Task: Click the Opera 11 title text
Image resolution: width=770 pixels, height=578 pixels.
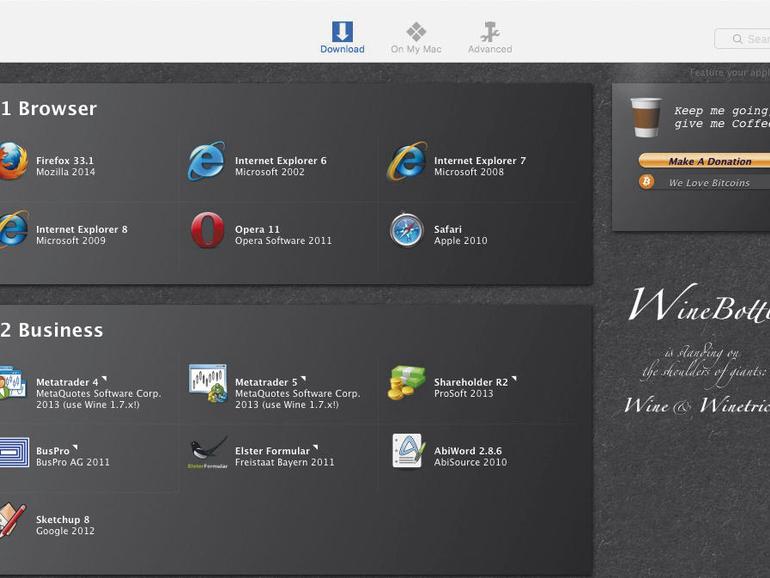Action: 257,229
